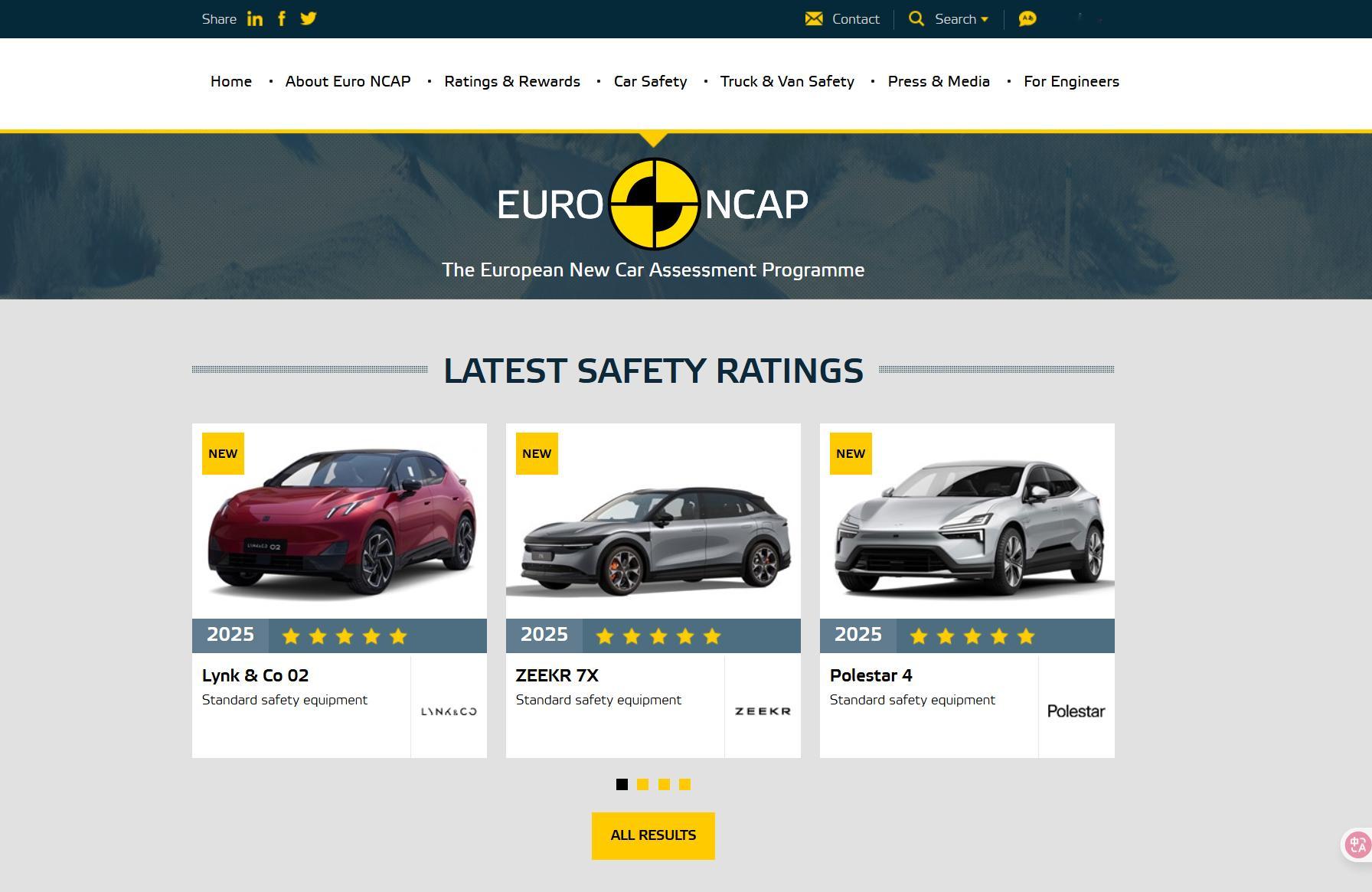Viewport: 1372px width, 892px height.
Task: Click the translate floating icon
Action: click(x=1357, y=845)
